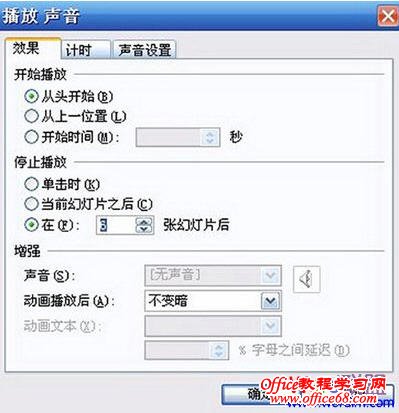Select 单击时 stop playing option
399x413 pixels.
click(31, 184)
